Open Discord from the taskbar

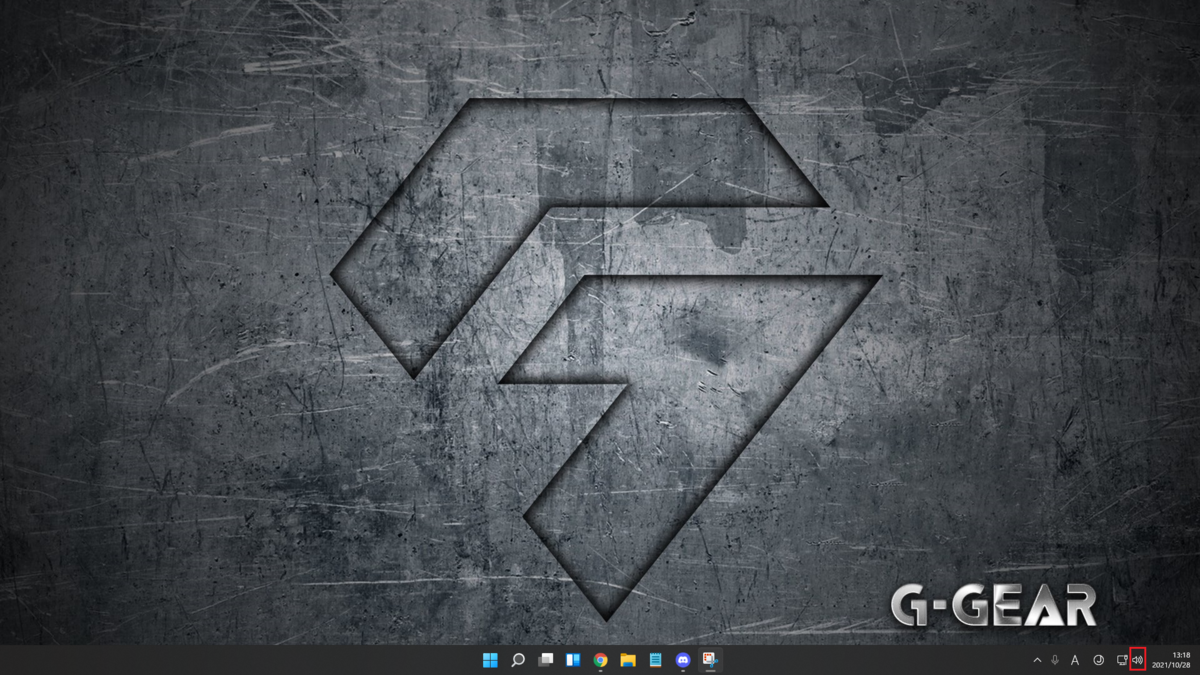coord(683,660)
